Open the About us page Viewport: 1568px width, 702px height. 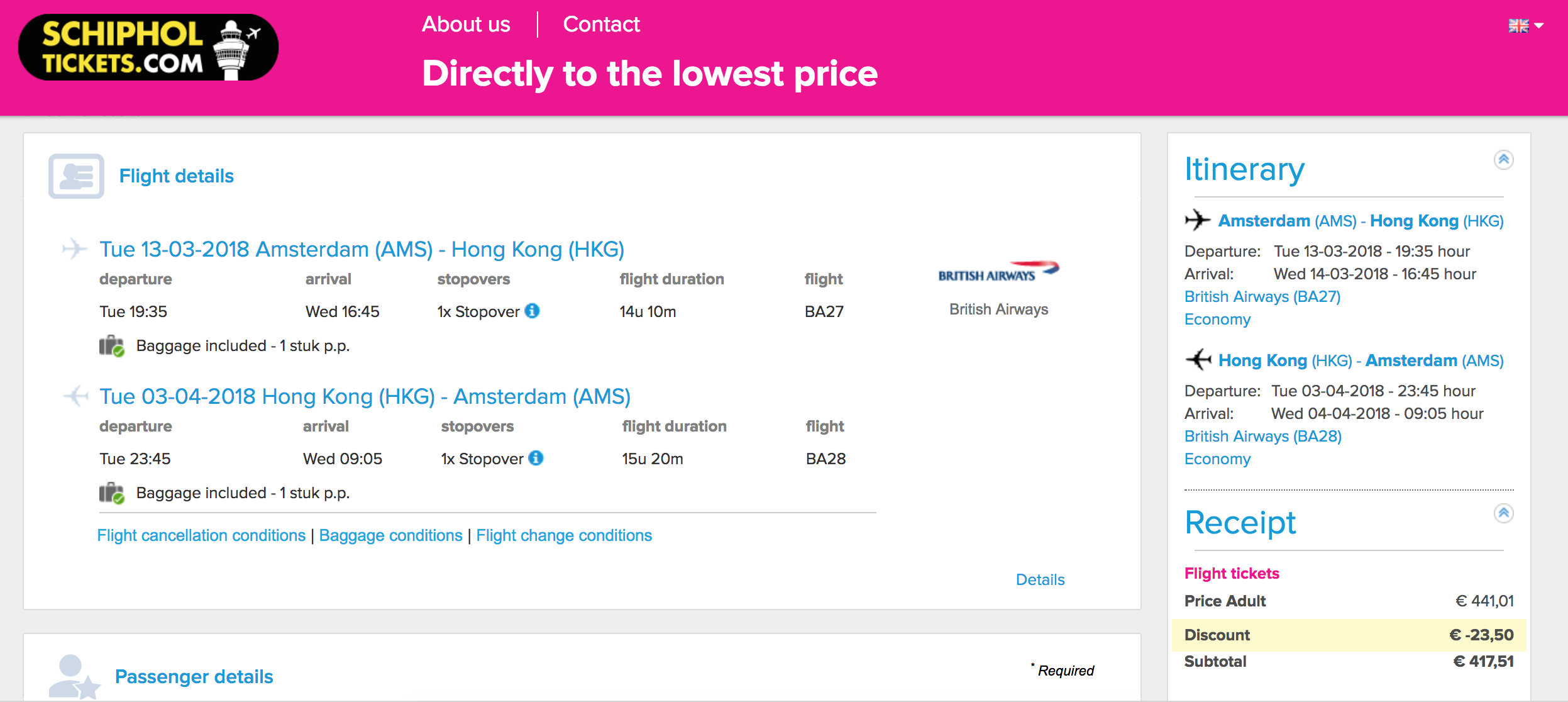466,25
